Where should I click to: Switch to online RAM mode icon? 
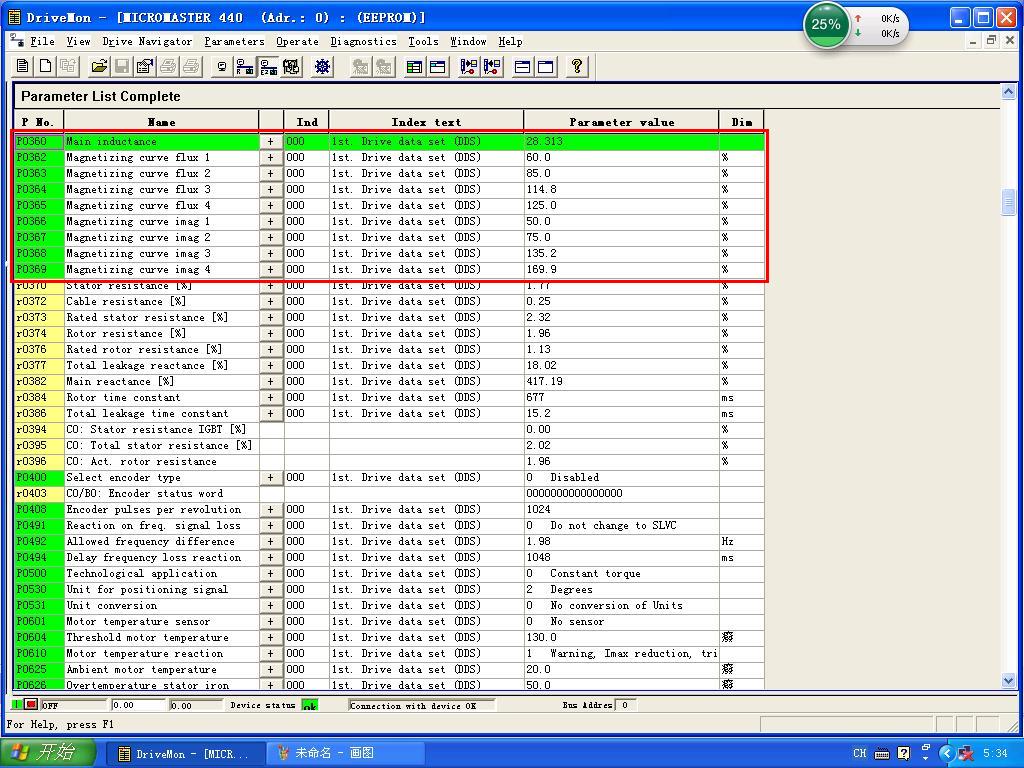(245, 66)
